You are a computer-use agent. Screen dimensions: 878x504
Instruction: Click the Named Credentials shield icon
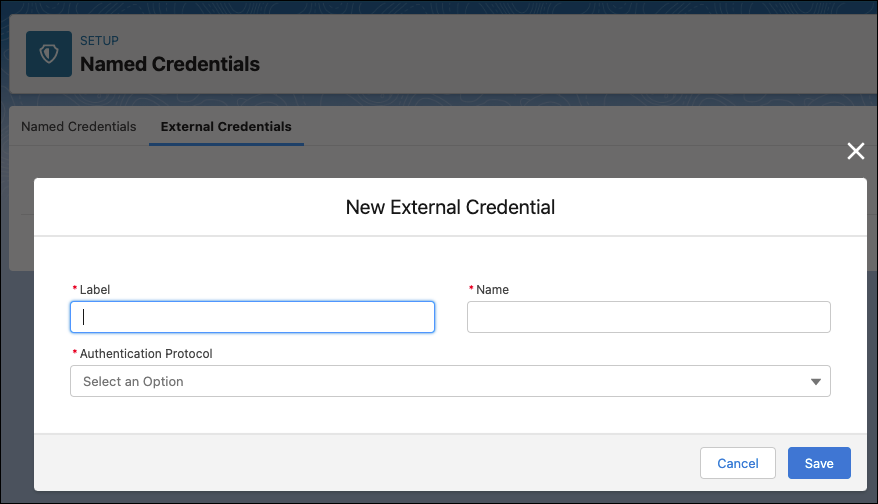coord(49,54)
